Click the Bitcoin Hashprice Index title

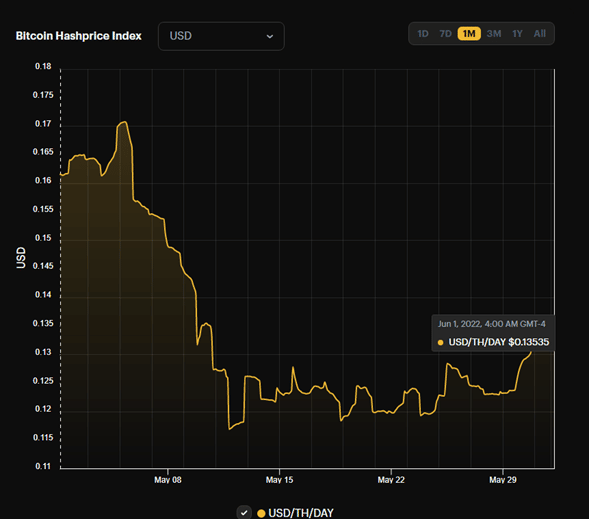79,36
